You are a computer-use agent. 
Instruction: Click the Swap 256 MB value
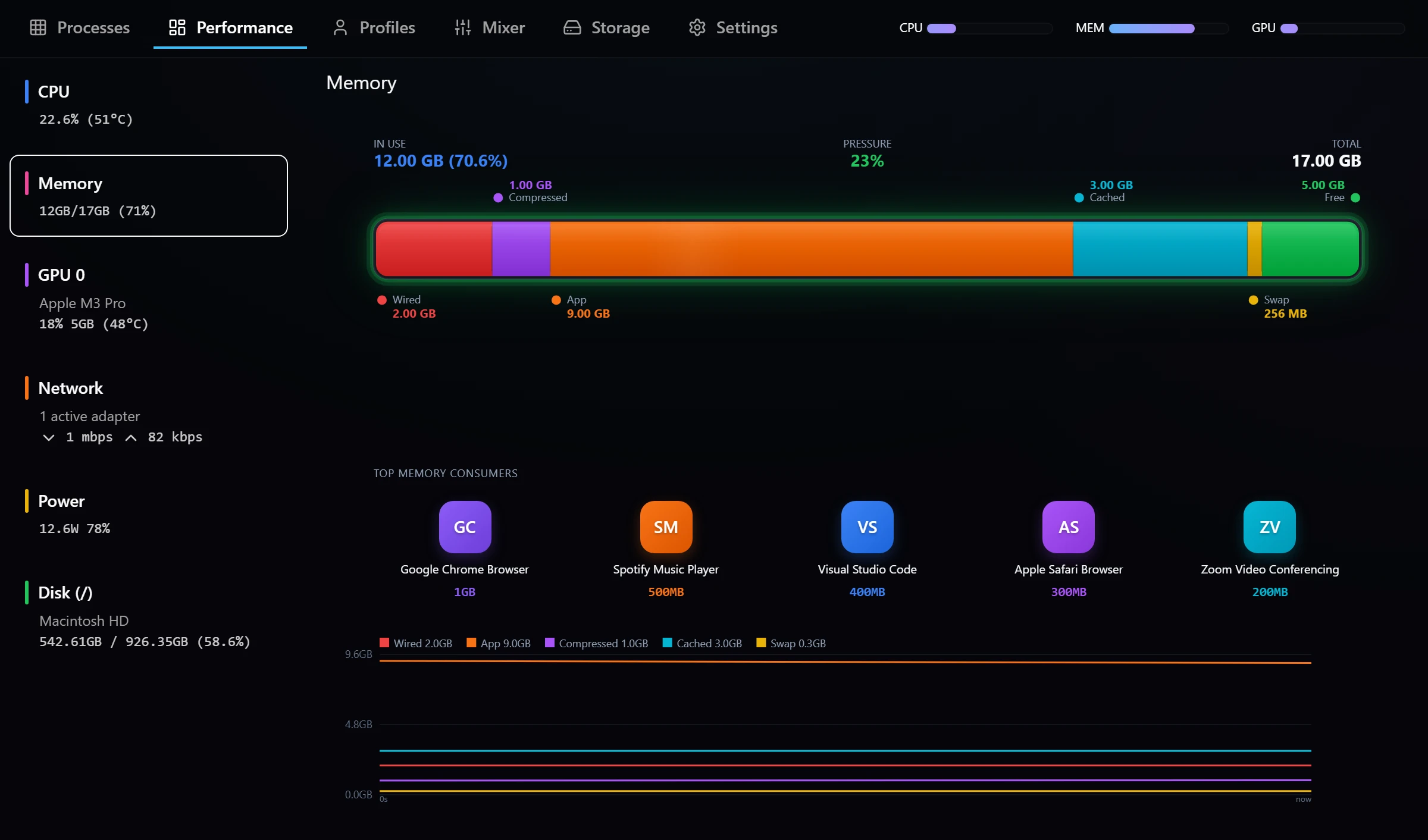click(1285, 314)
